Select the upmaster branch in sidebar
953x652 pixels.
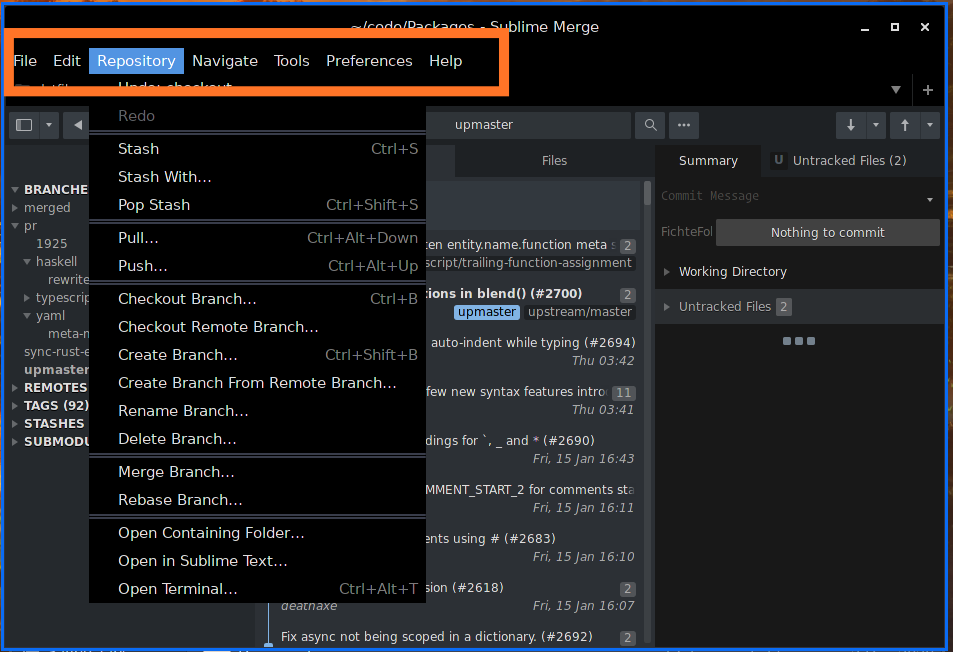pos(57,369)
